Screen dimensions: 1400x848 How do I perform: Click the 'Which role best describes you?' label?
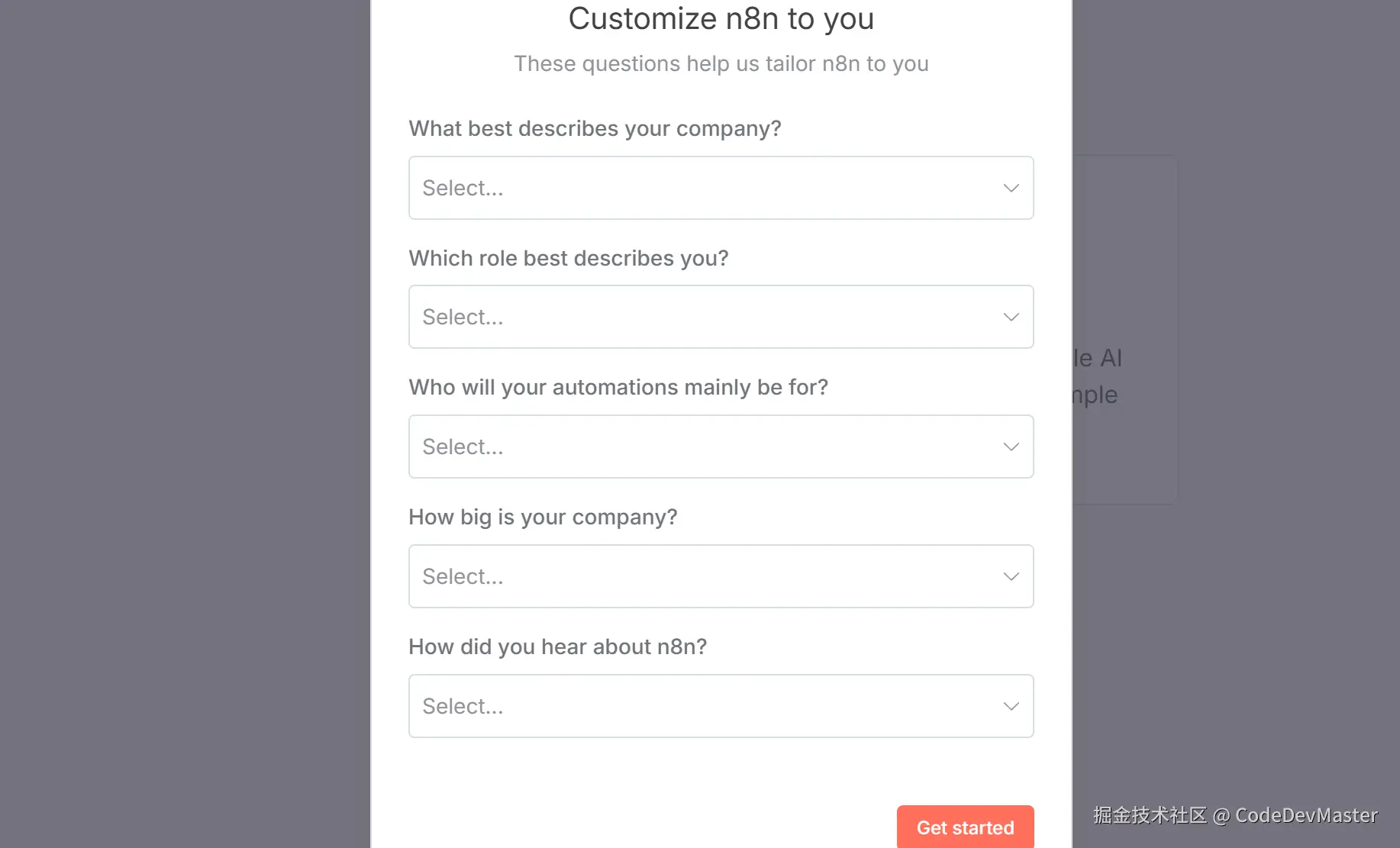569,258
